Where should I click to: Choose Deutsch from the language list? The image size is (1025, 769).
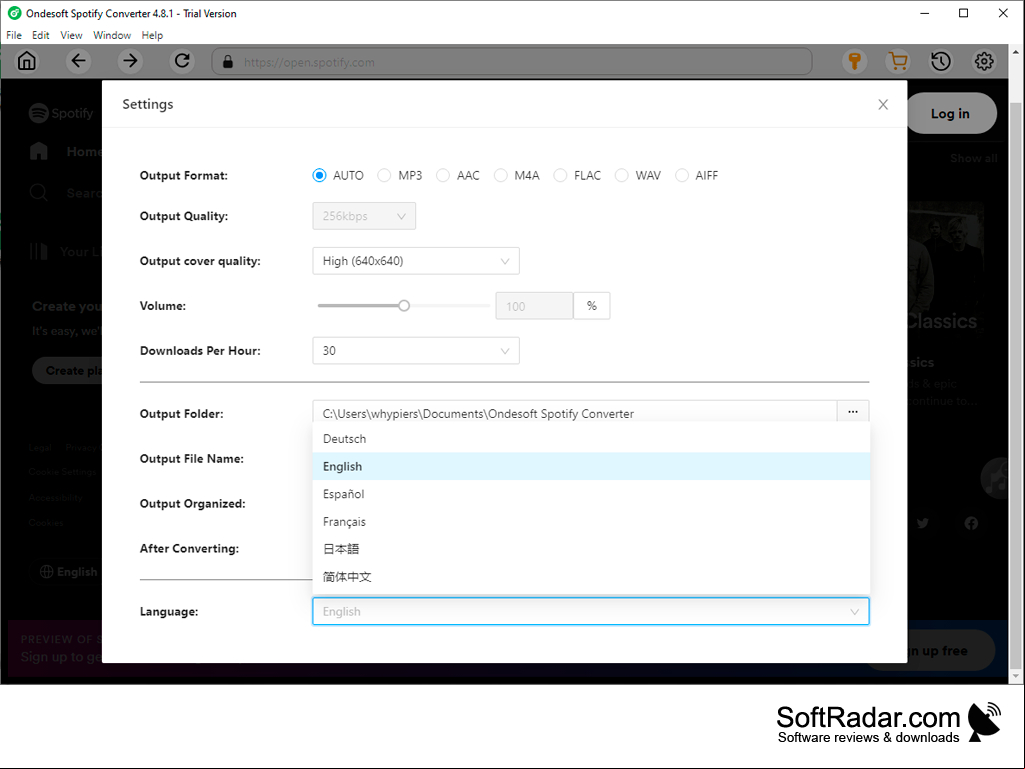(x=591, y=439)
